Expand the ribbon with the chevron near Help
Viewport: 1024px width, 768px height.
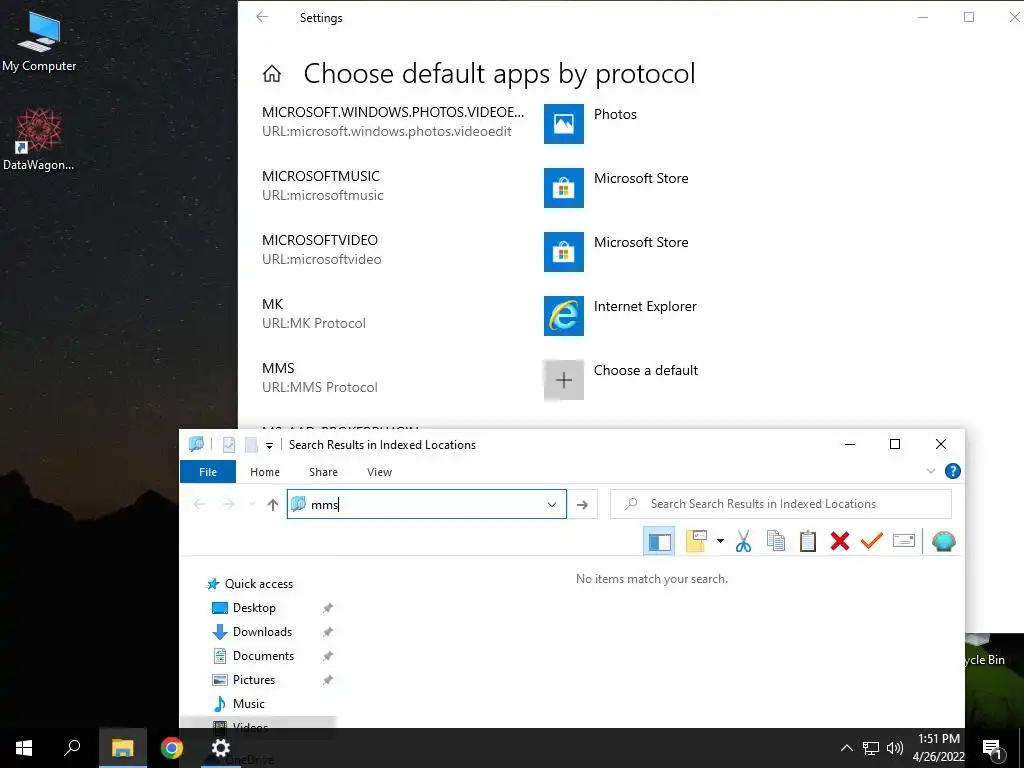(x=931, y=471)
